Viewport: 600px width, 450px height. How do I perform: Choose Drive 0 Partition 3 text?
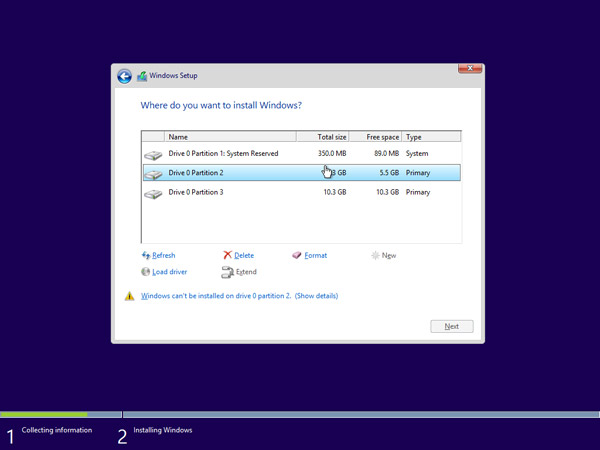(195, 192)
